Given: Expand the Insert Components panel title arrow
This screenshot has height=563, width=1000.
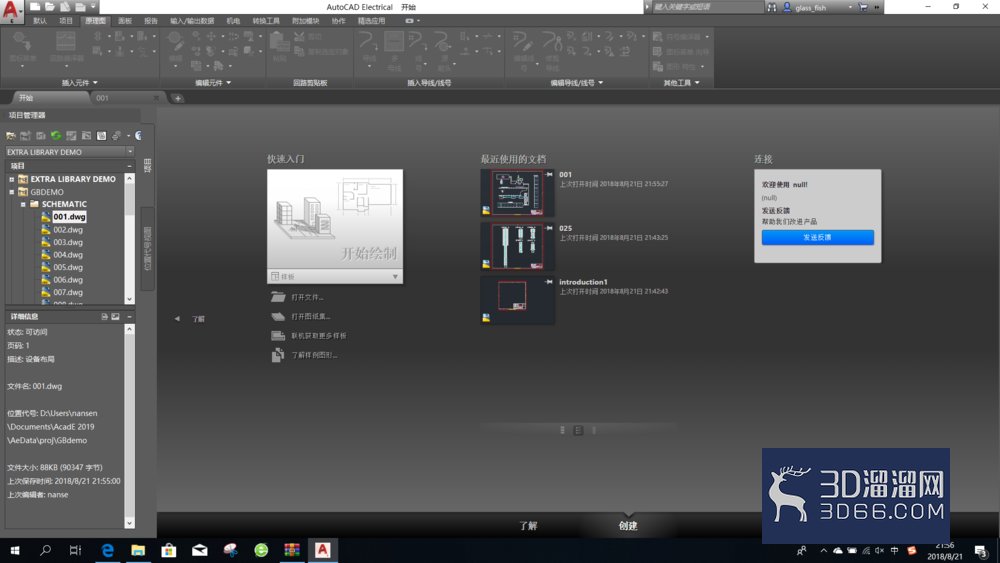Looking at the screenshot, I should (x=95, y=83).
